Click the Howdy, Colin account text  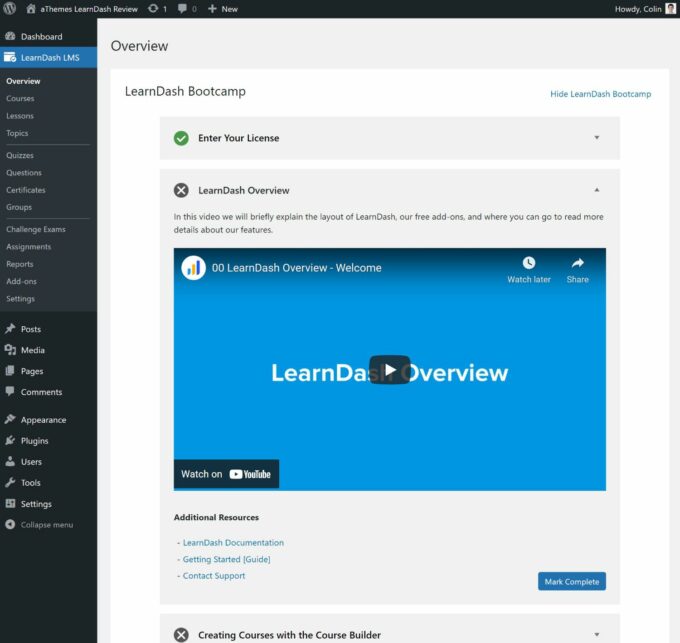point(638,9)
